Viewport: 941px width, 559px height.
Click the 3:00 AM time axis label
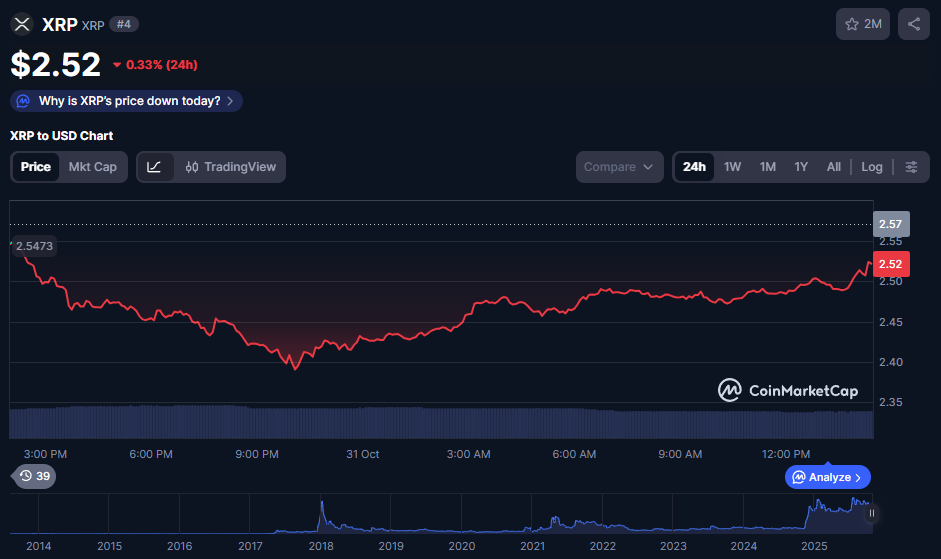click(x=469, y=455)
